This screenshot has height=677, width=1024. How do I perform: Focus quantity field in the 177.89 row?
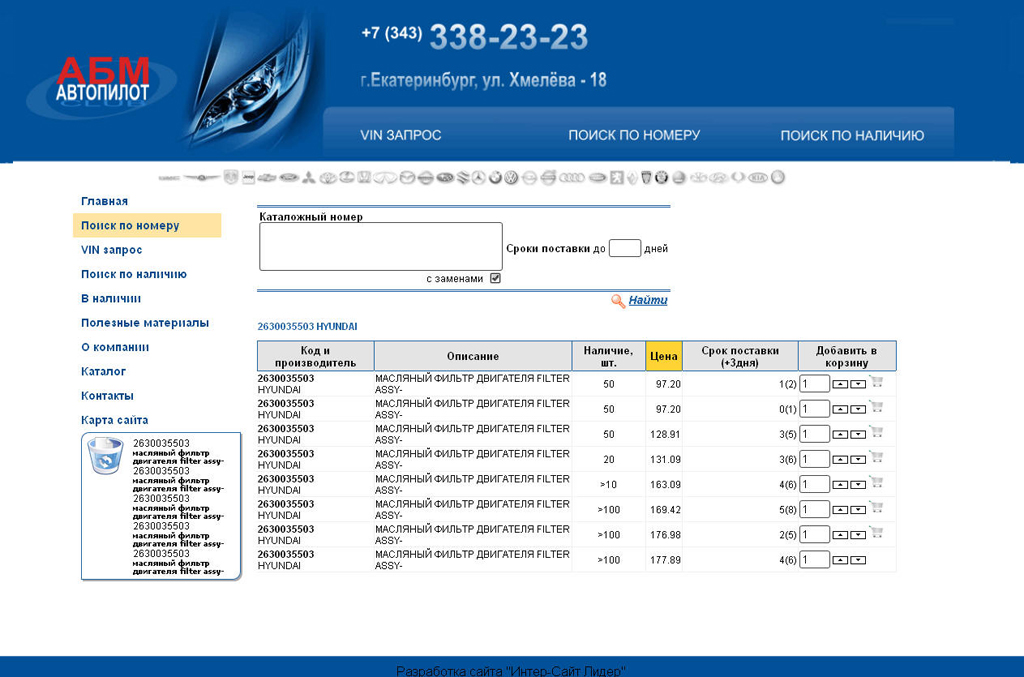point(814,559)
